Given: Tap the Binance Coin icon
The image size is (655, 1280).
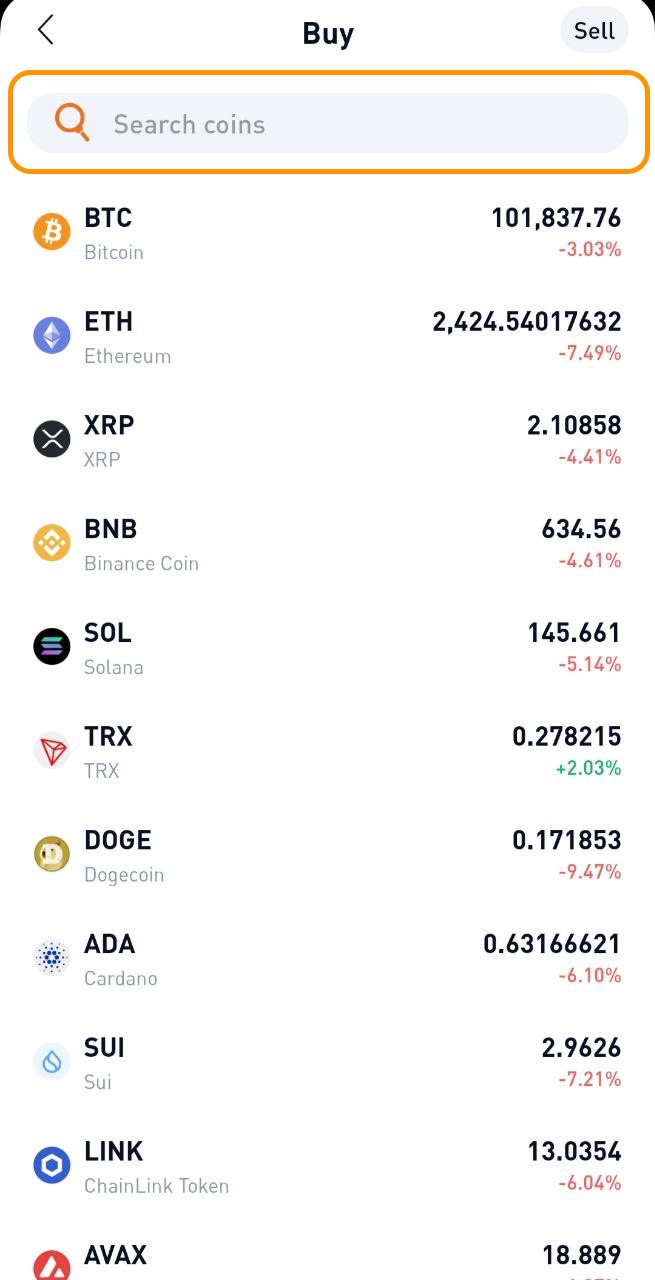Looking at the screenshot, I should pos(52,543).
